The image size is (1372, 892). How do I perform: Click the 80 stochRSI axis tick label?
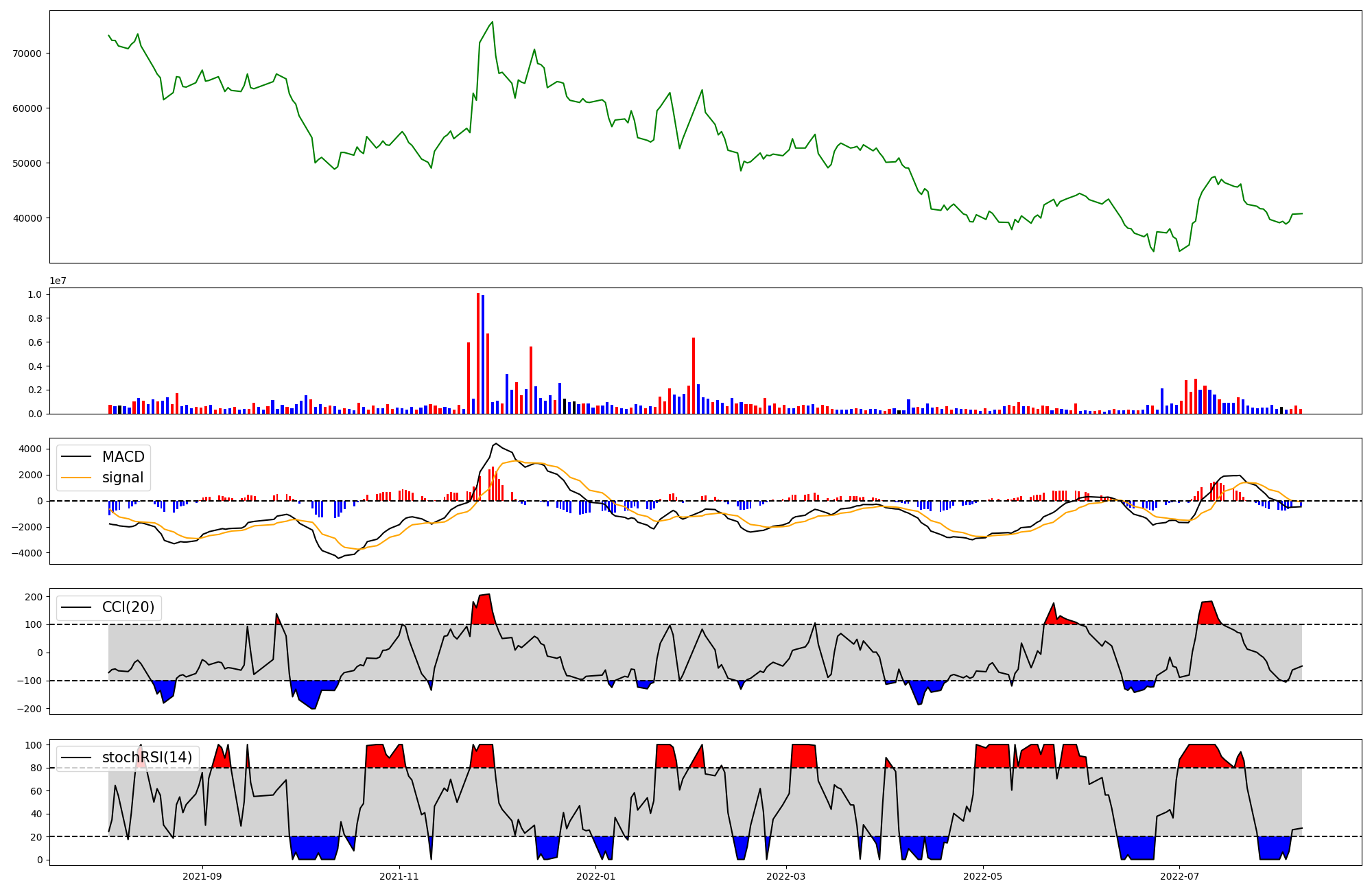pos(36,768)
